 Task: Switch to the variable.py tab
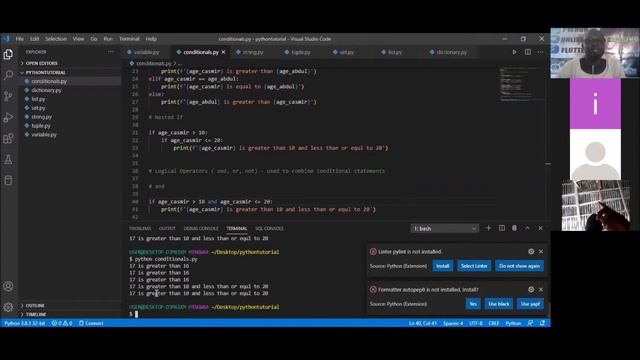(147, 52)
